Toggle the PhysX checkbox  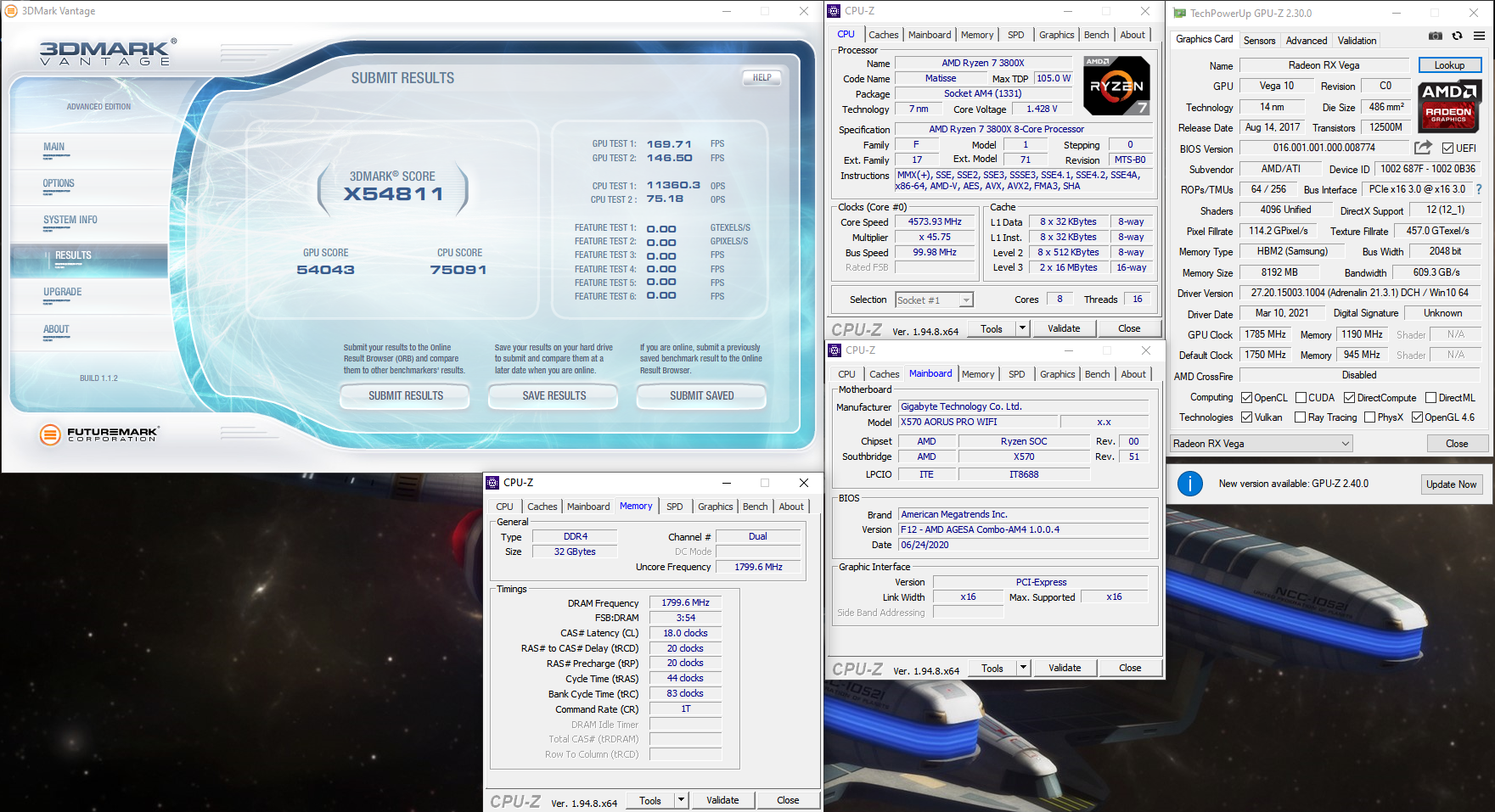pyautogui.click(x=1369, y=417)
